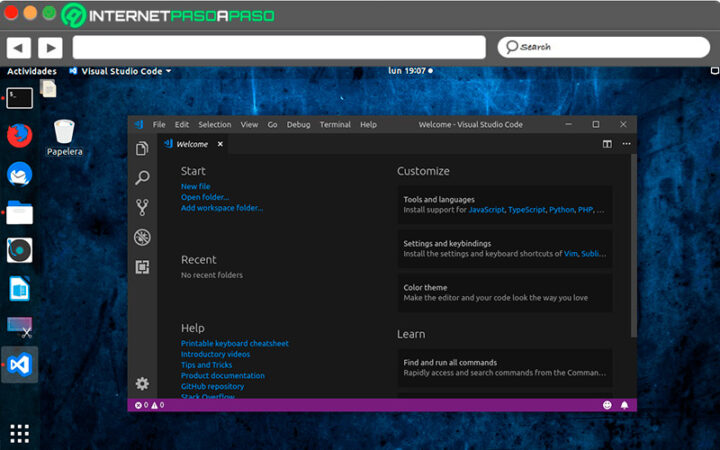Open the Extensions view icon
Image resolution: width=720 pixels, height=450 pixels.
tap(142, 267)
